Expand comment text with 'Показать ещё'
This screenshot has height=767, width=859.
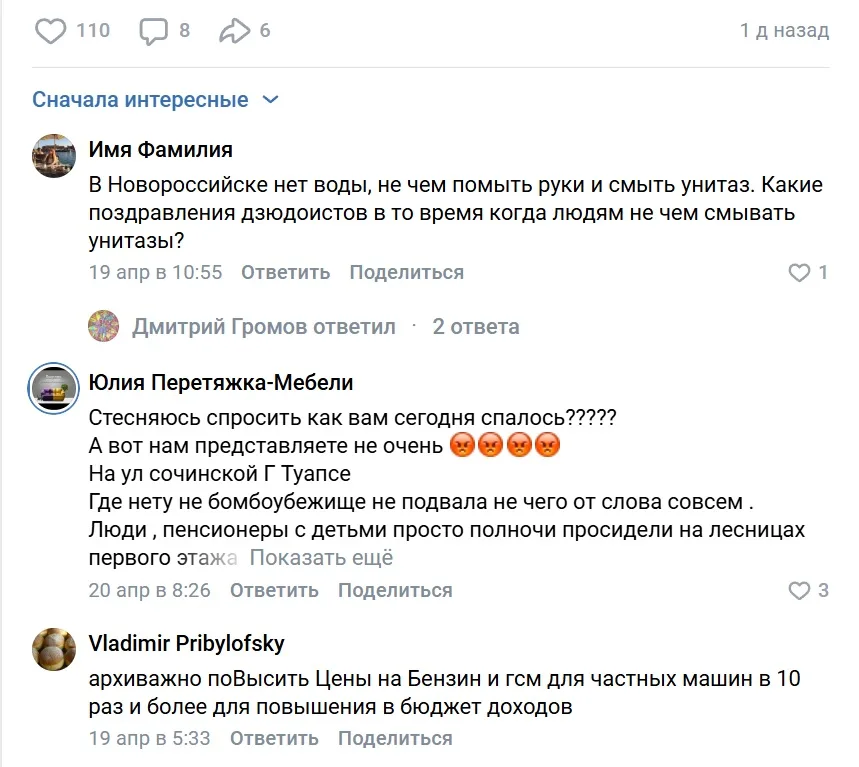(321, 558)
